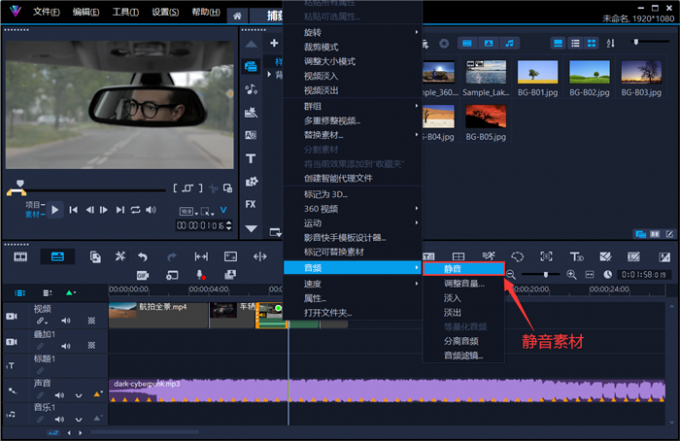Open the aspect ratio 16:9 dropdown
Image resolution: width=680 pixels, height=441 pixels.
pos(189,212)
